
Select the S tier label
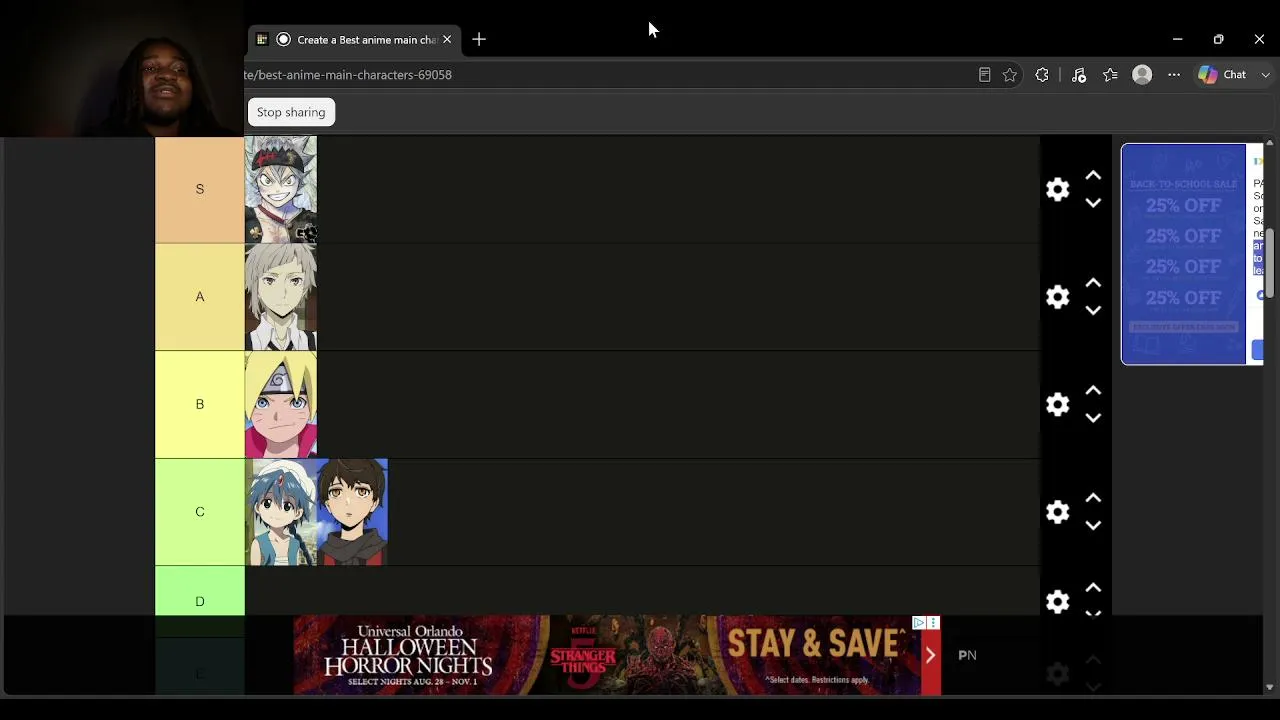(x=200, y=189)
